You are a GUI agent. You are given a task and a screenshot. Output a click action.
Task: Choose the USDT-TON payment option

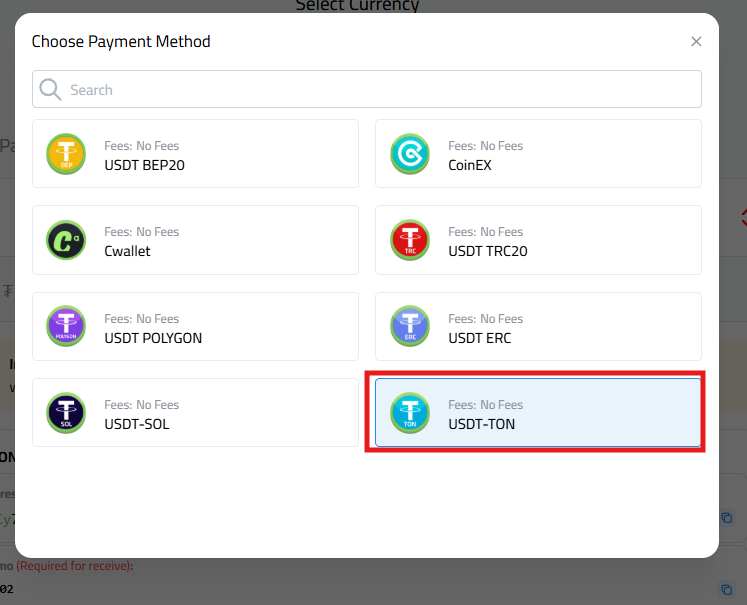(x=538, y=413)
